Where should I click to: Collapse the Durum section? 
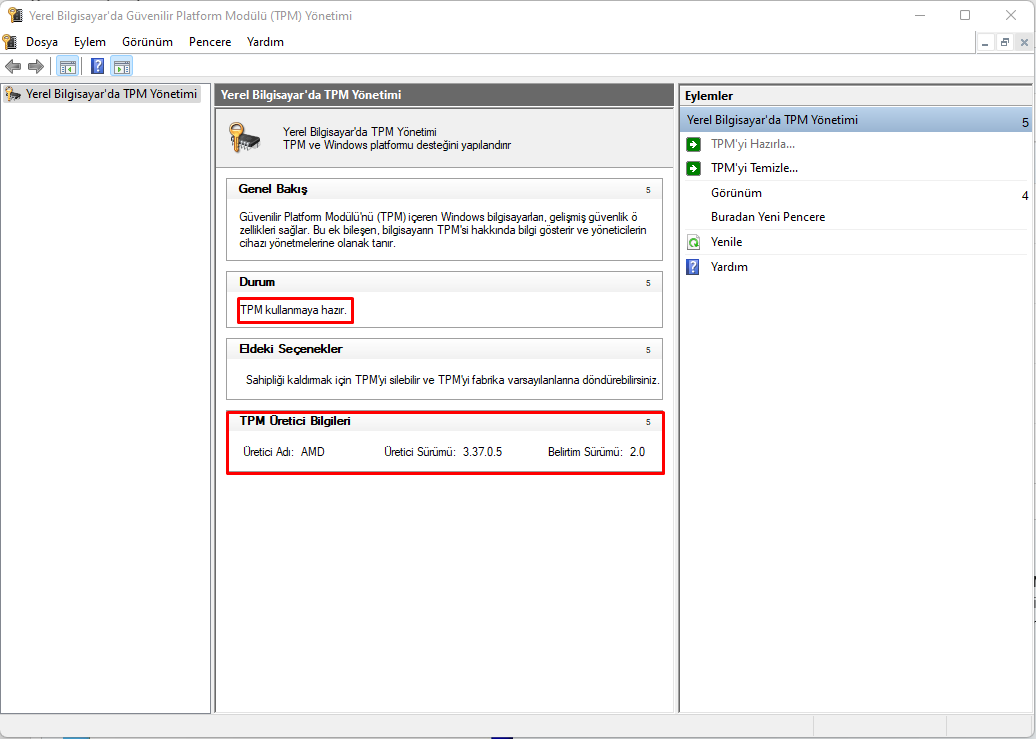click(x=648, y=283)
